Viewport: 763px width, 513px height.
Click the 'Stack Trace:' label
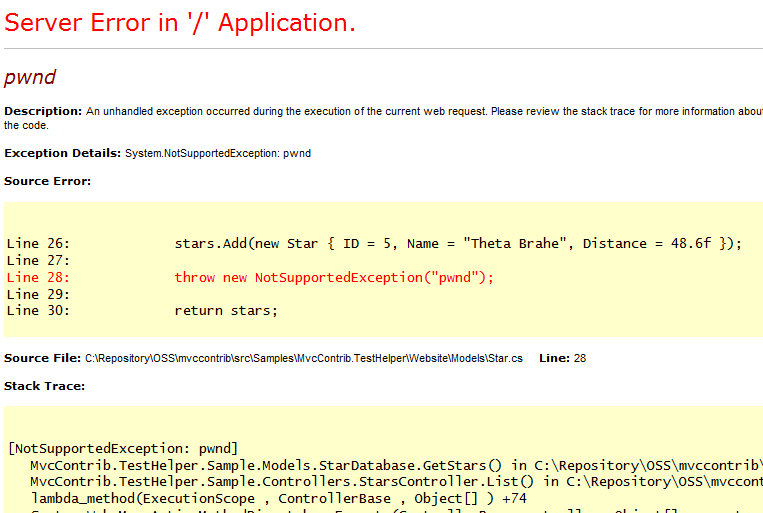tap(44, 386)
